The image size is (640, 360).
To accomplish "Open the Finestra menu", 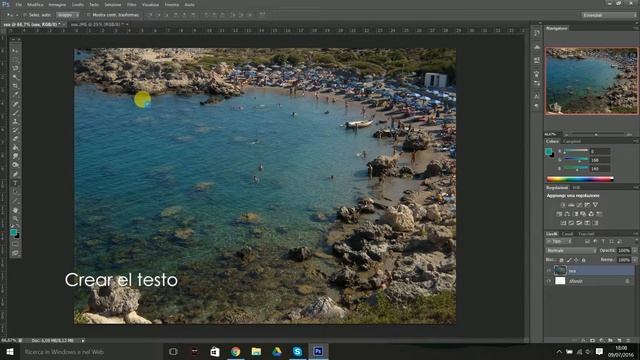I will pyautogui.click(x=171, y=4).
